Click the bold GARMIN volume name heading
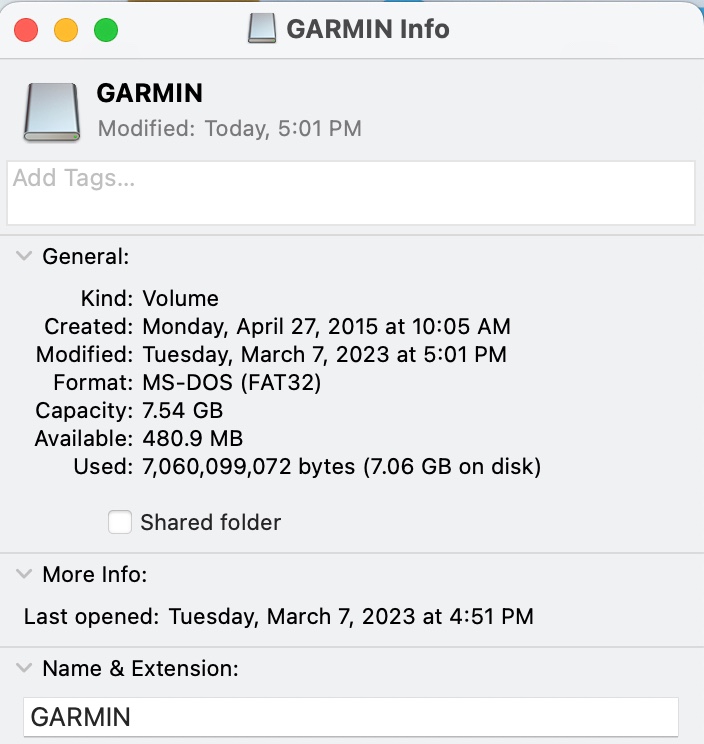The height and width of the screenshot is (744, 704). coord(149,93)
